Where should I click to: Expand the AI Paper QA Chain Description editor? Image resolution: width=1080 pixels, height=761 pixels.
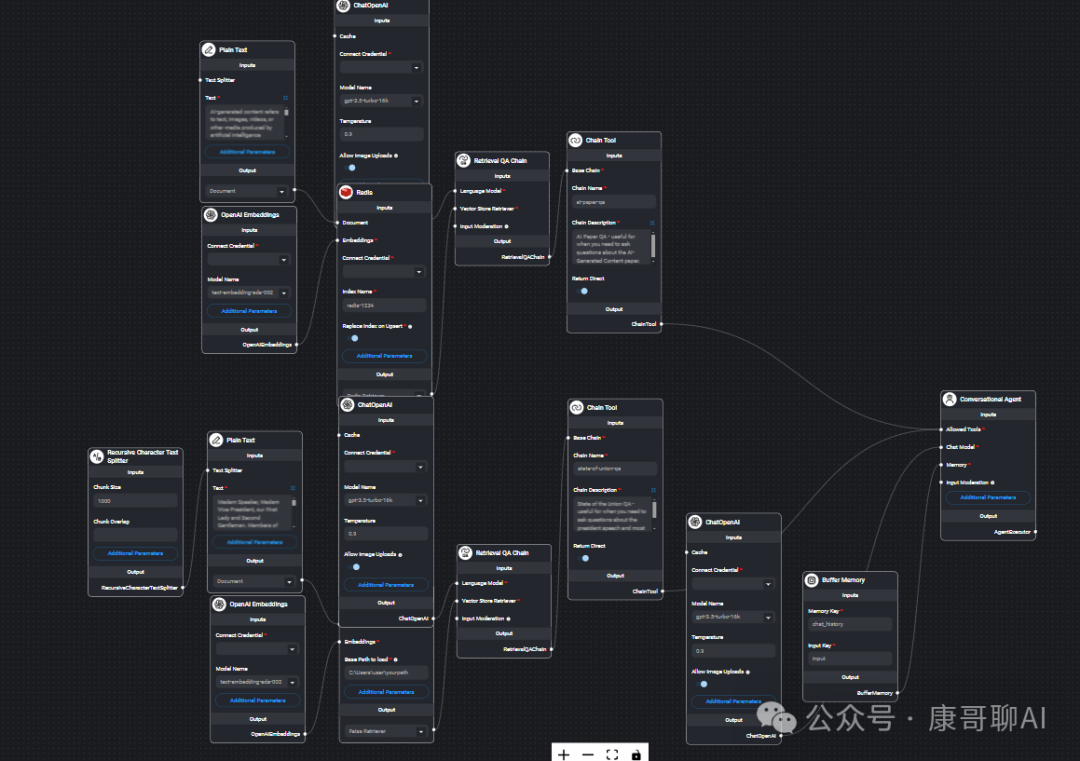click(652, 222)
